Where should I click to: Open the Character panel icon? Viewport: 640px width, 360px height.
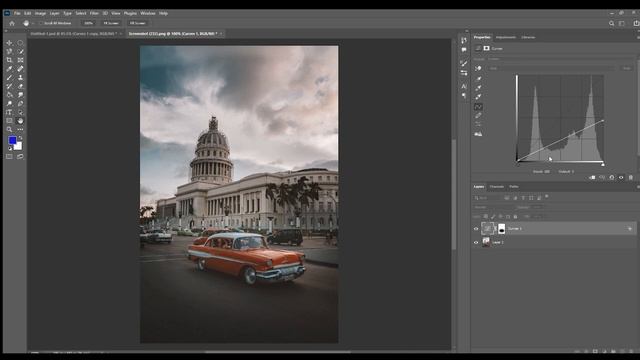[464, 86]
